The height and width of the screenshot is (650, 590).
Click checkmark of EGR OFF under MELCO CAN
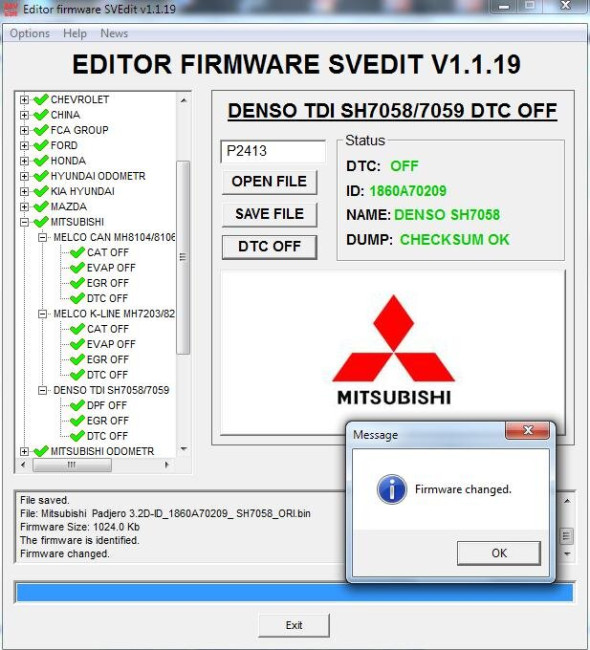[x=78, y=283]
